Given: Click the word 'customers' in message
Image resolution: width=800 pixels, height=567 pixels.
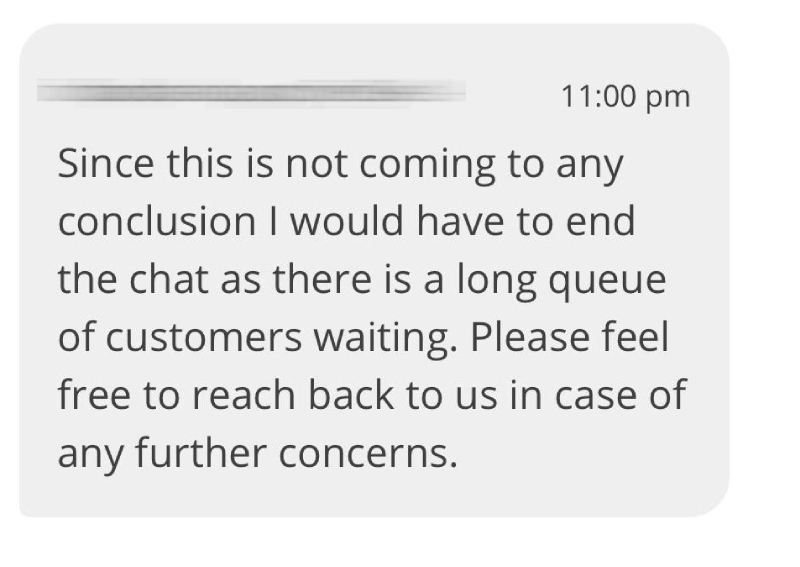Looking at the screenshot, I should click(204, 338).
